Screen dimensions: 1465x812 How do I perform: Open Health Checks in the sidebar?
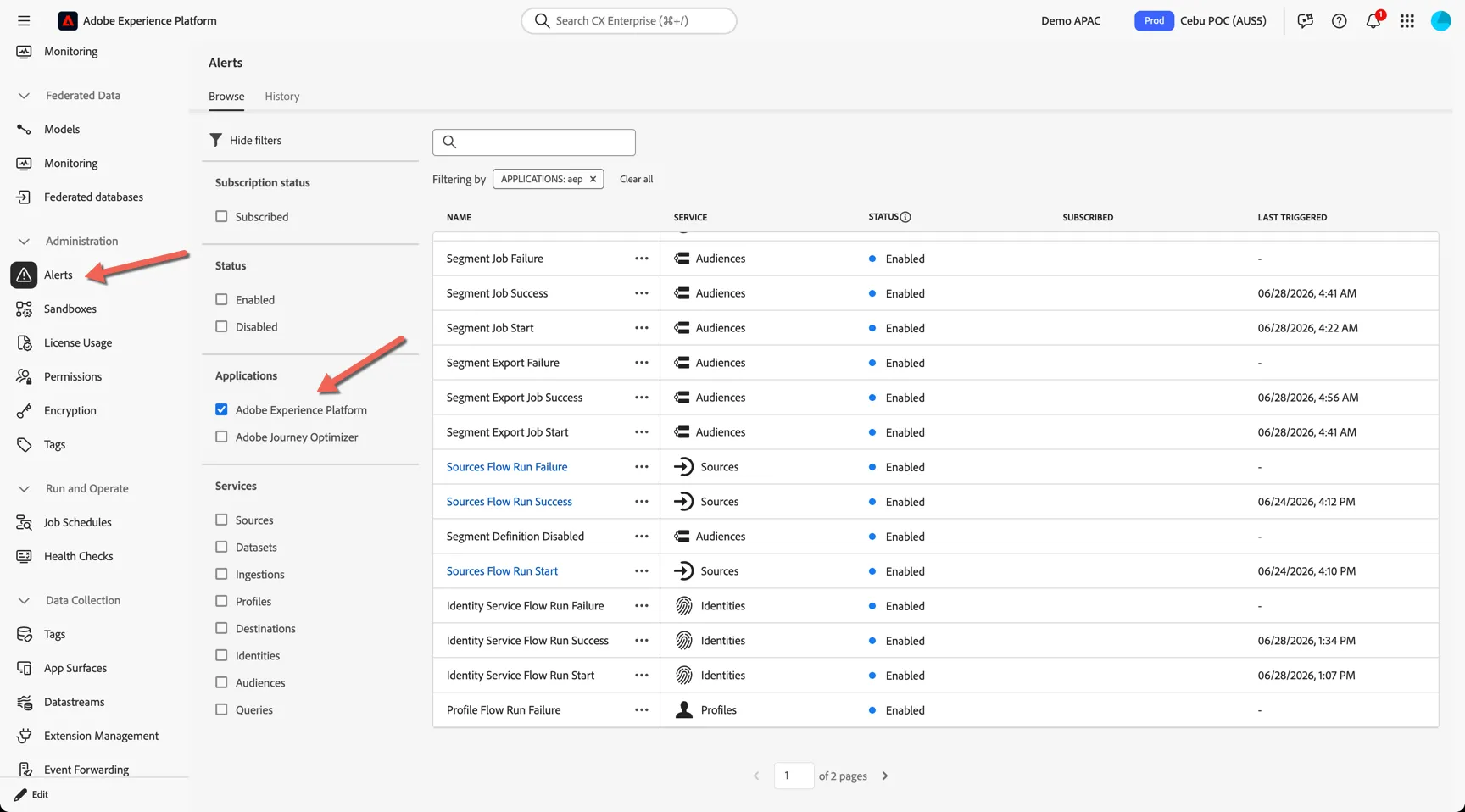tap(79, 556)
